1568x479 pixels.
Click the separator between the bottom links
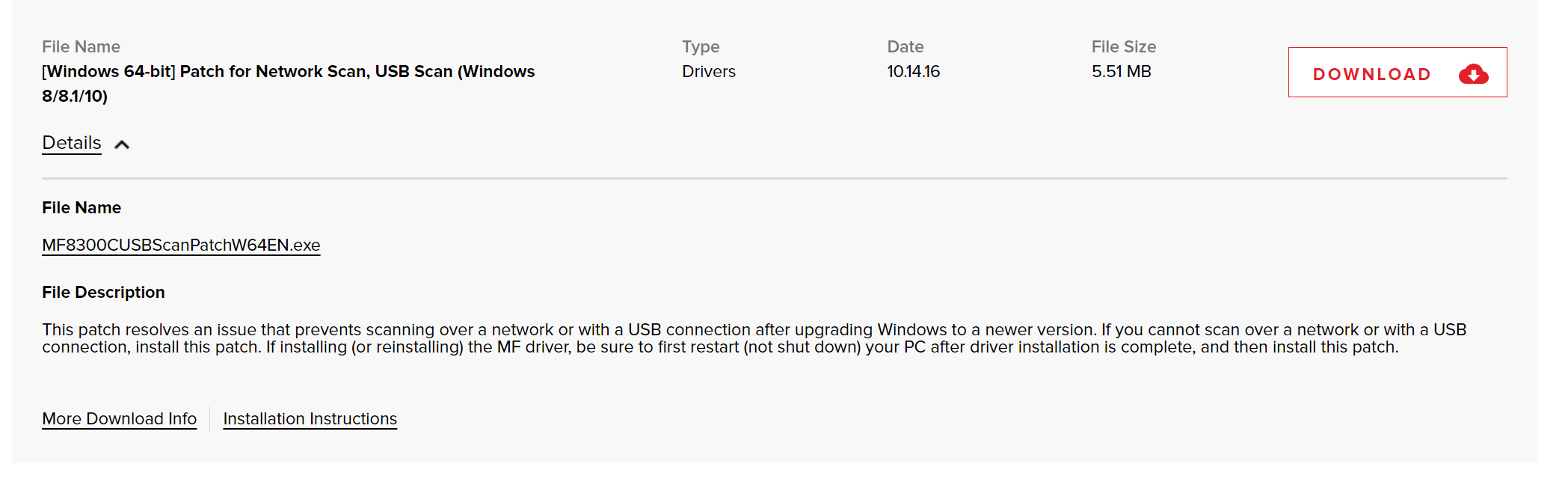(210, 419)
